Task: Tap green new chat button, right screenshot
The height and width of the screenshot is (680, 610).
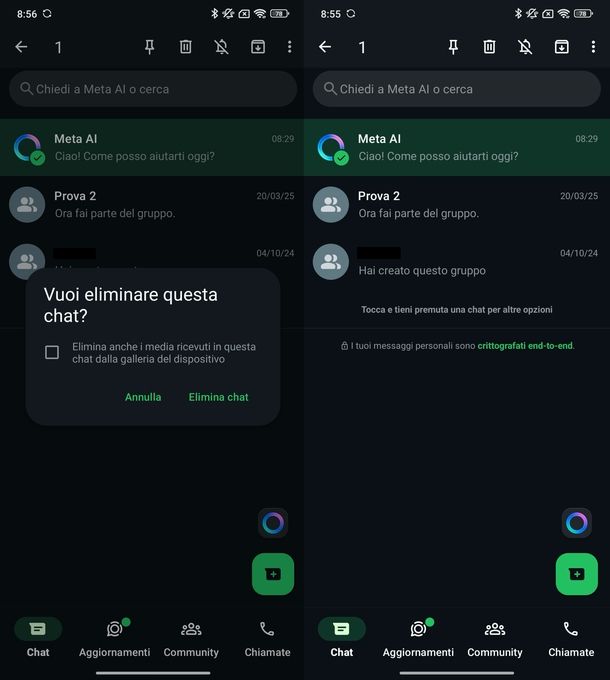Action: point(577,574)
